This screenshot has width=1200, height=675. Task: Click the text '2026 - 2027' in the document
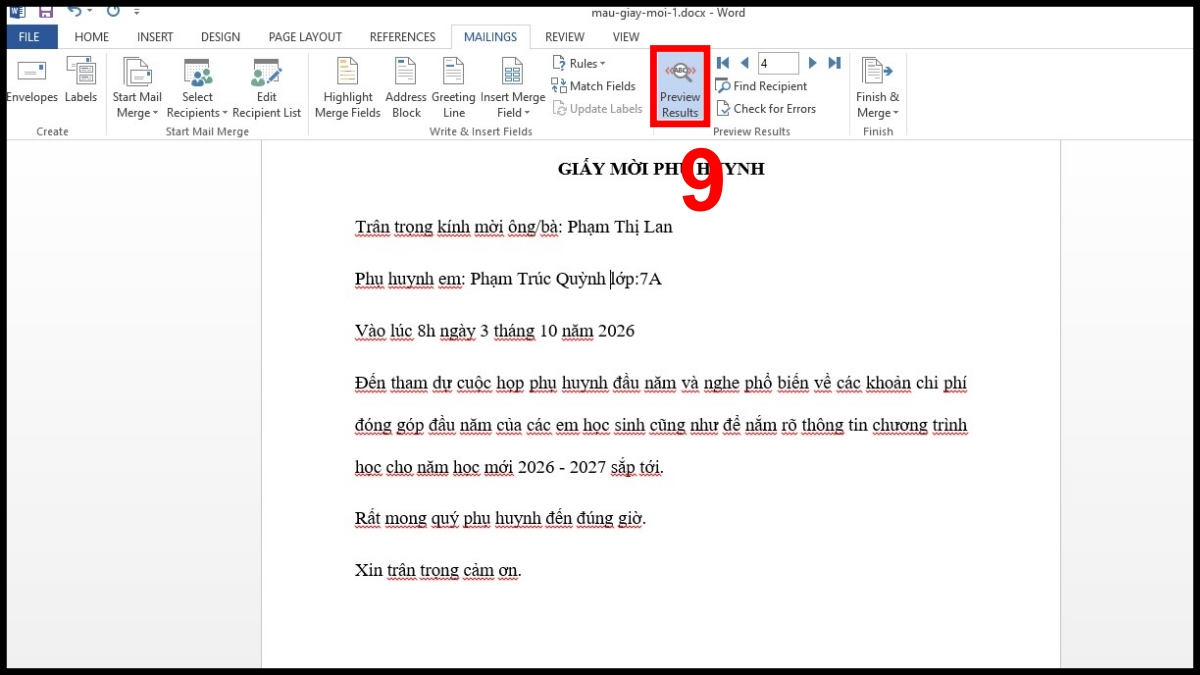564,467
